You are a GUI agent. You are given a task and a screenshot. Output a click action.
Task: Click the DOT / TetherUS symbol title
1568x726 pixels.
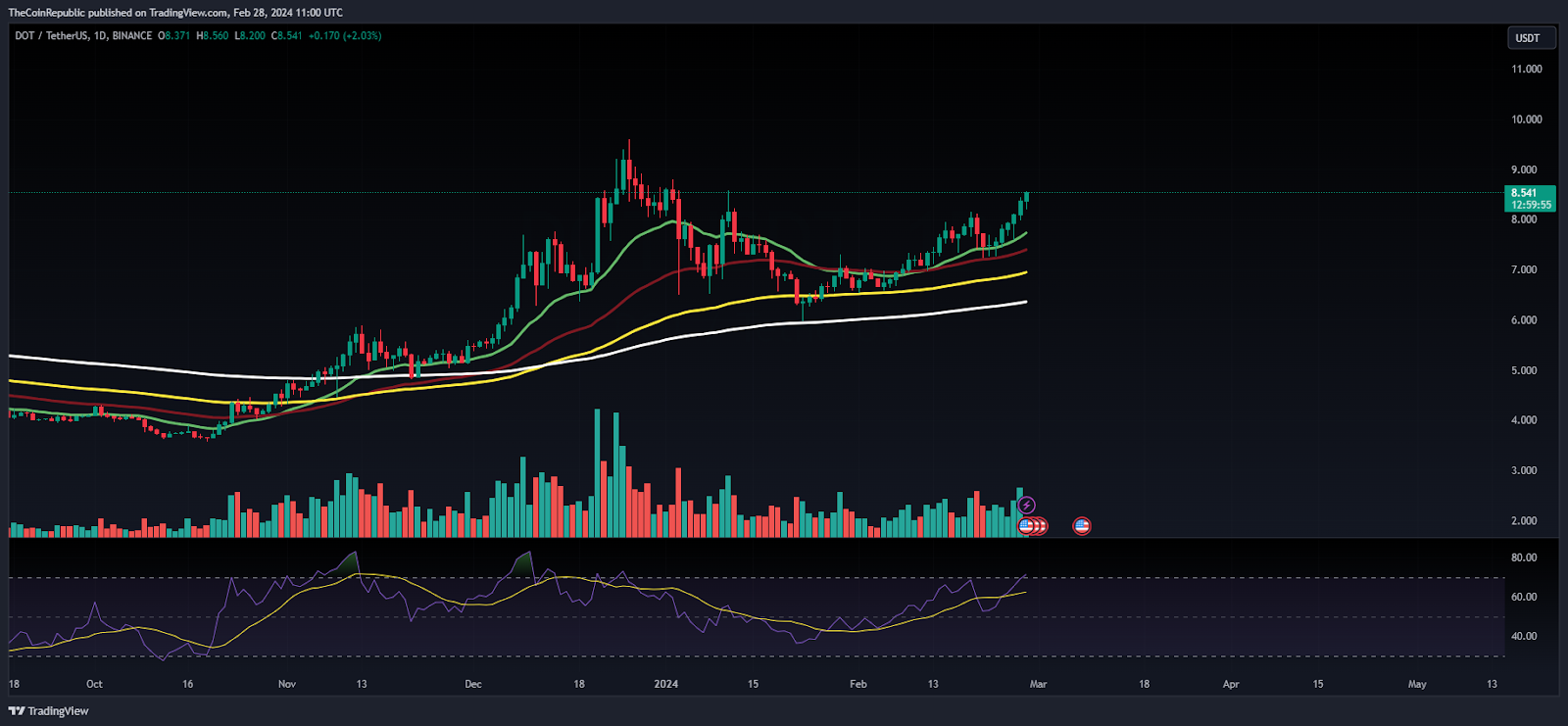(x=51, y=35)
